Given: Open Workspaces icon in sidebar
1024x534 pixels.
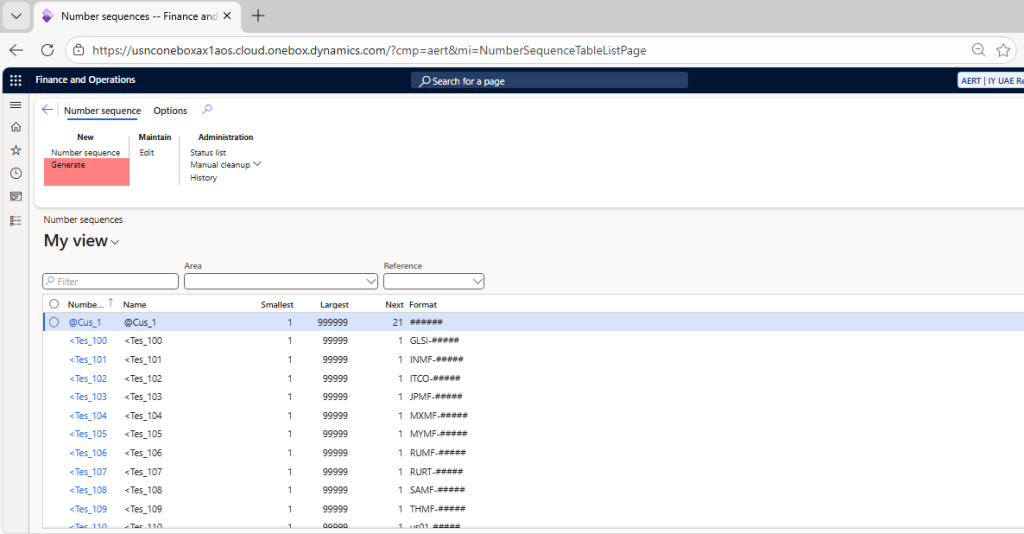Looking at the screenshot, I should coord(15,196).
